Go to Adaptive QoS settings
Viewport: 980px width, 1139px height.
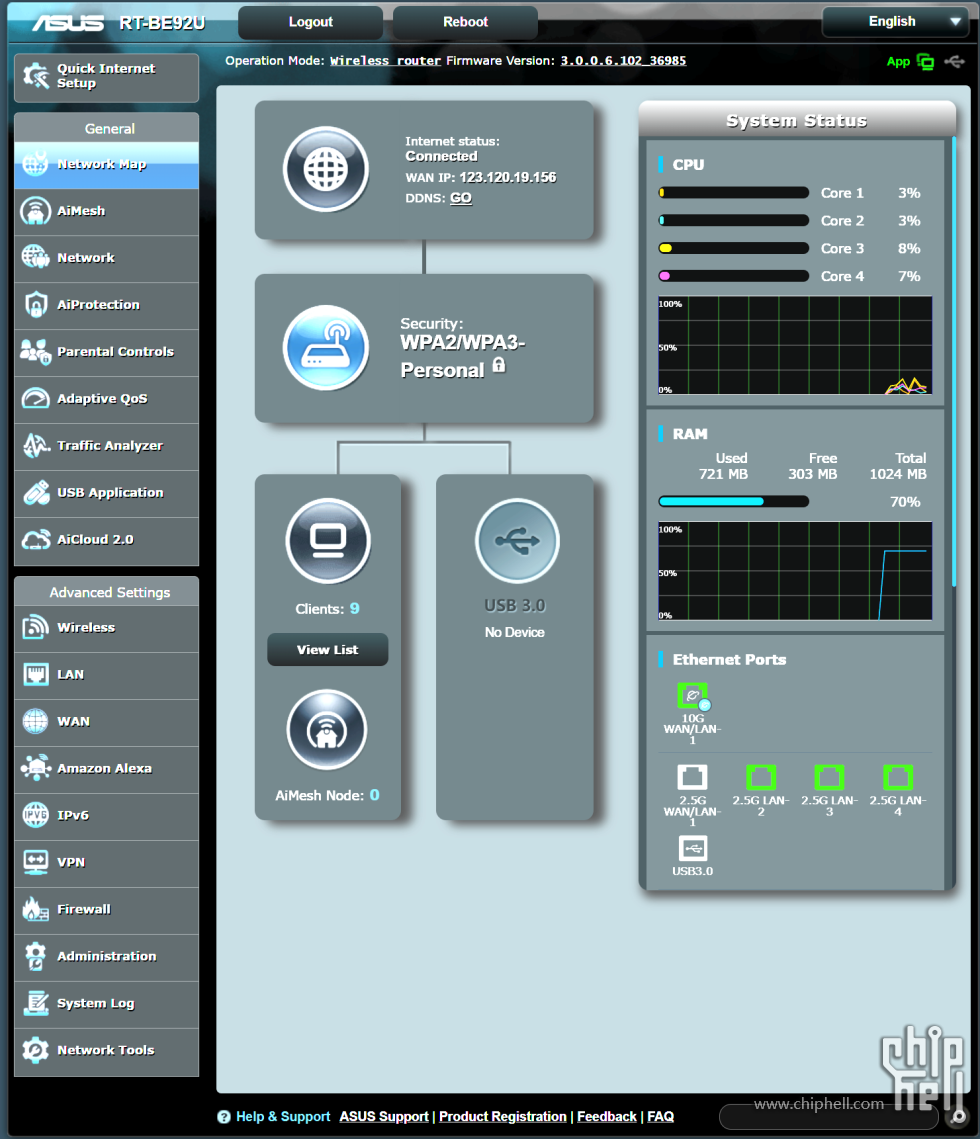[x=106, y=400]
